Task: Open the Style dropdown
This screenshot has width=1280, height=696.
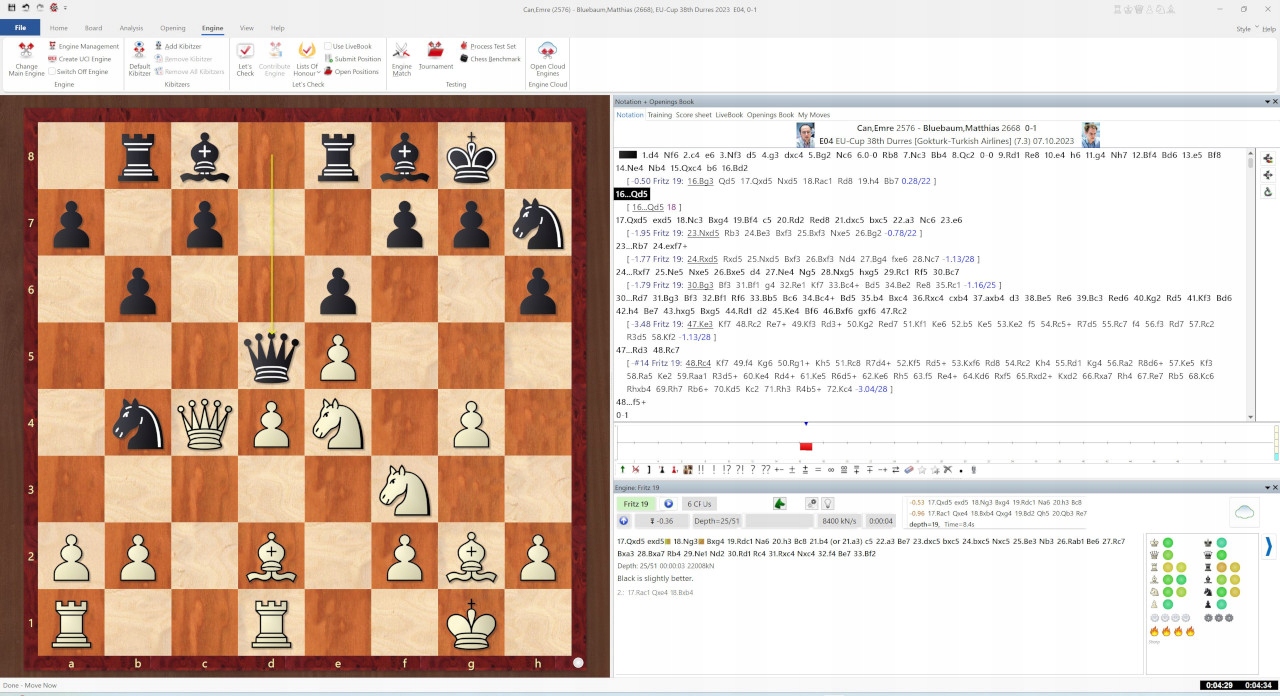Action: (x=1248, y=28)
